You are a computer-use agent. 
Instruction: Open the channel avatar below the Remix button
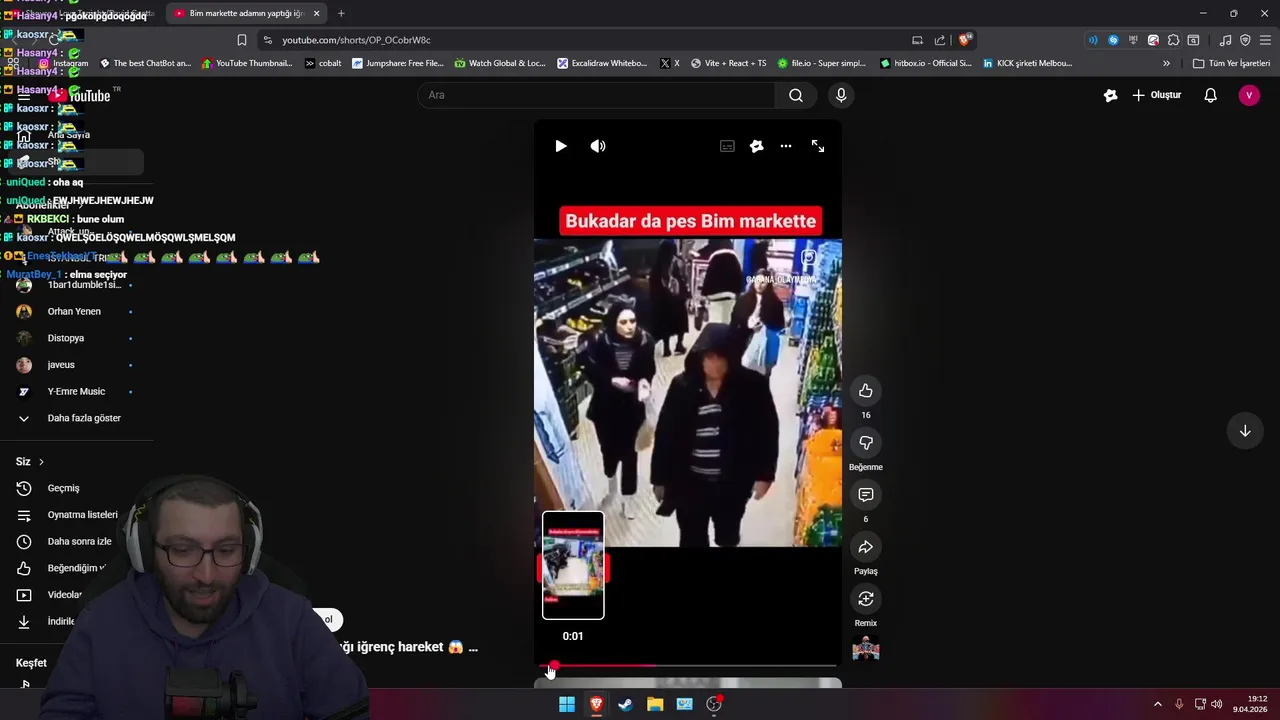click(866, 649)
